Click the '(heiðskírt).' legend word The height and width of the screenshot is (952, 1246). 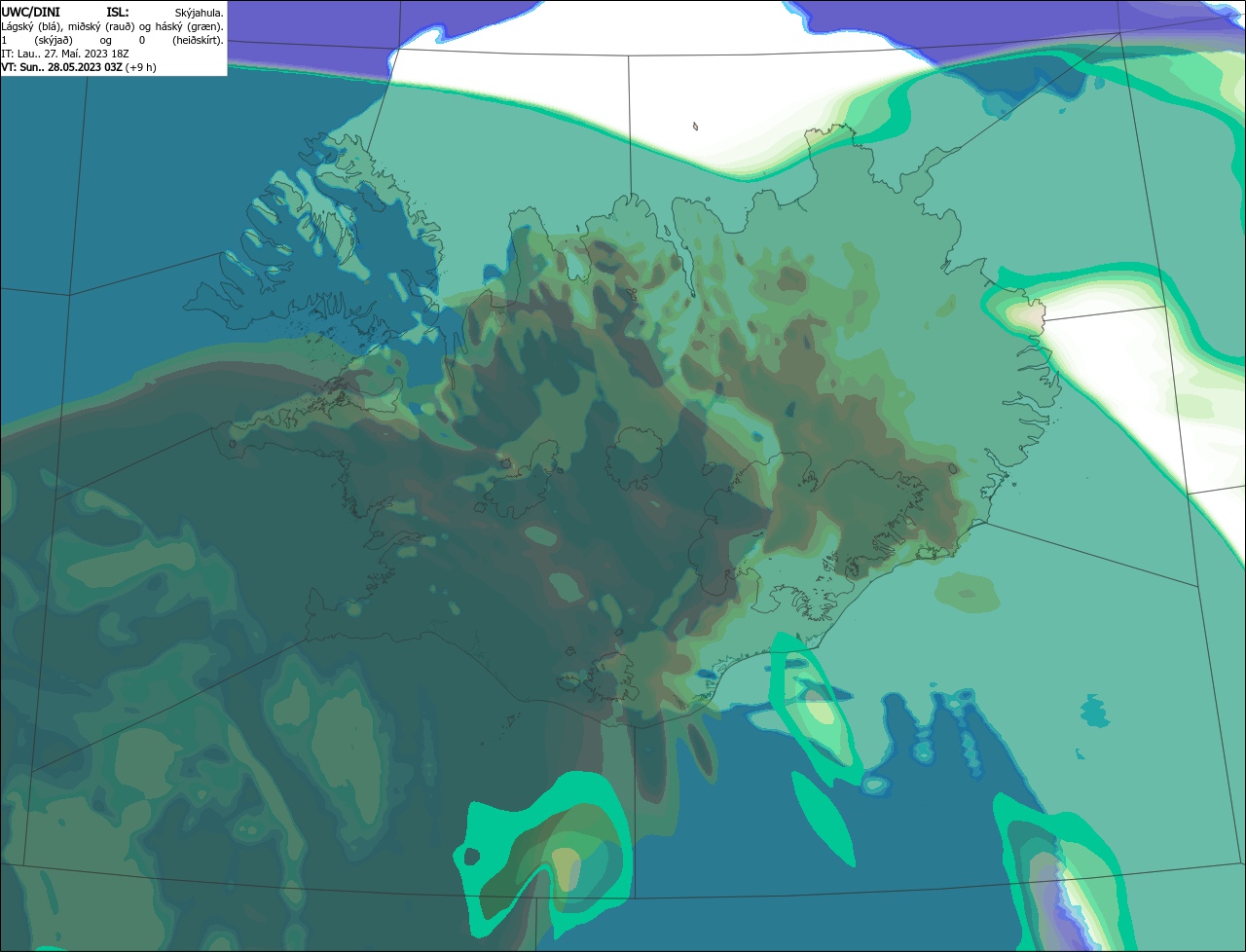point(198,40)
